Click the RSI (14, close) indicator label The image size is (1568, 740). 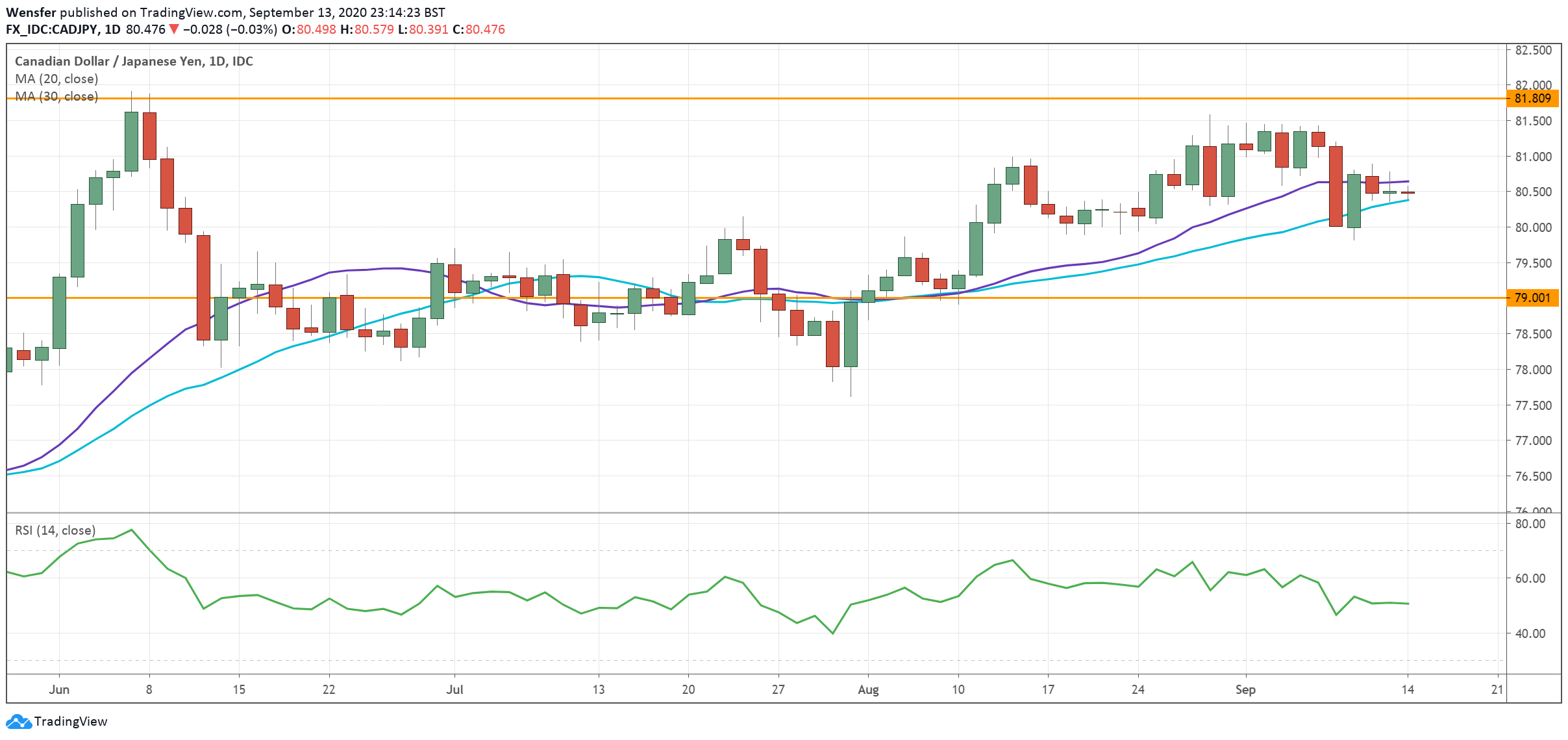[x=55, y=530]
